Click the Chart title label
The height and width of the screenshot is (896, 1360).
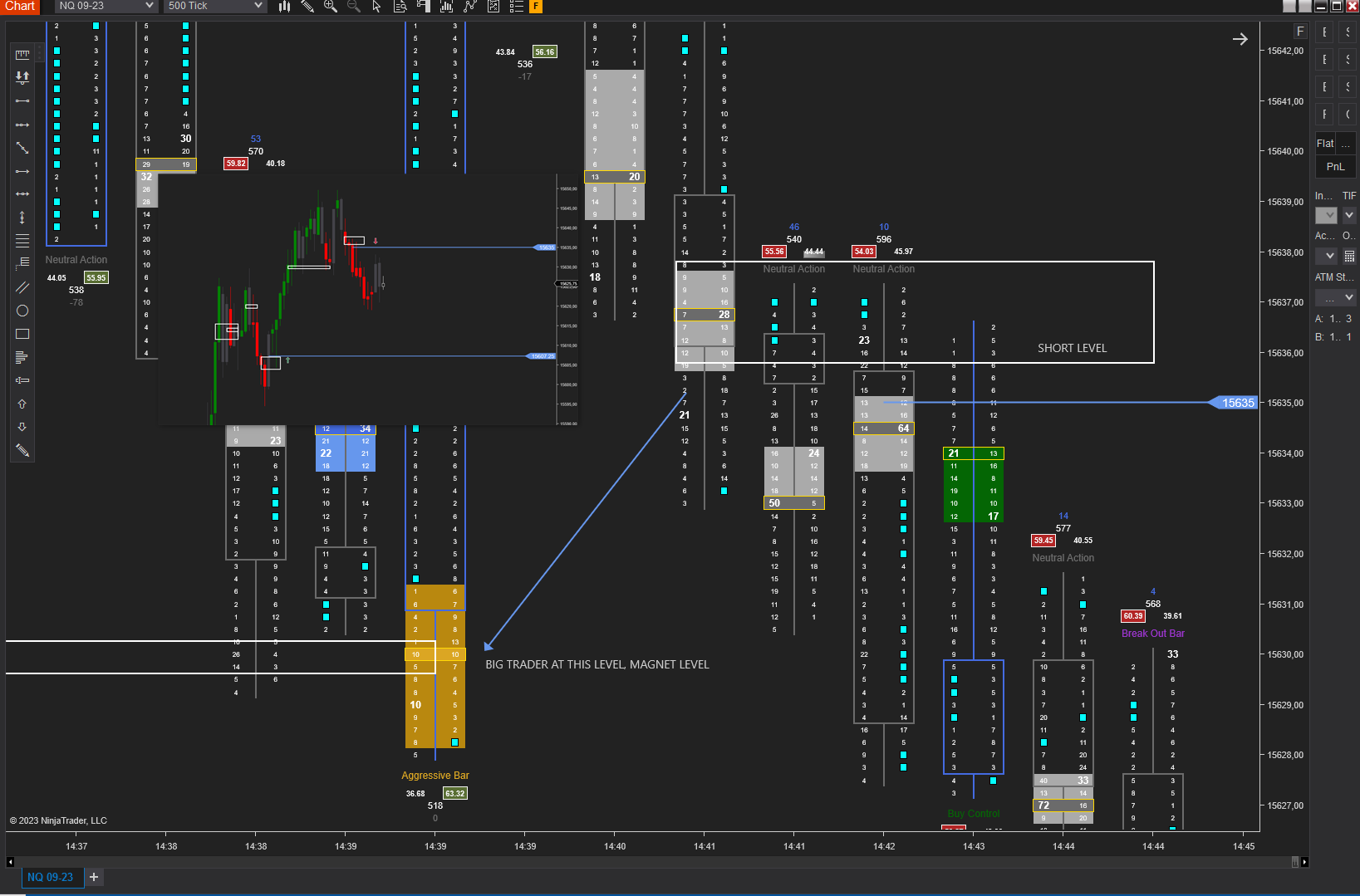(20, 6)
